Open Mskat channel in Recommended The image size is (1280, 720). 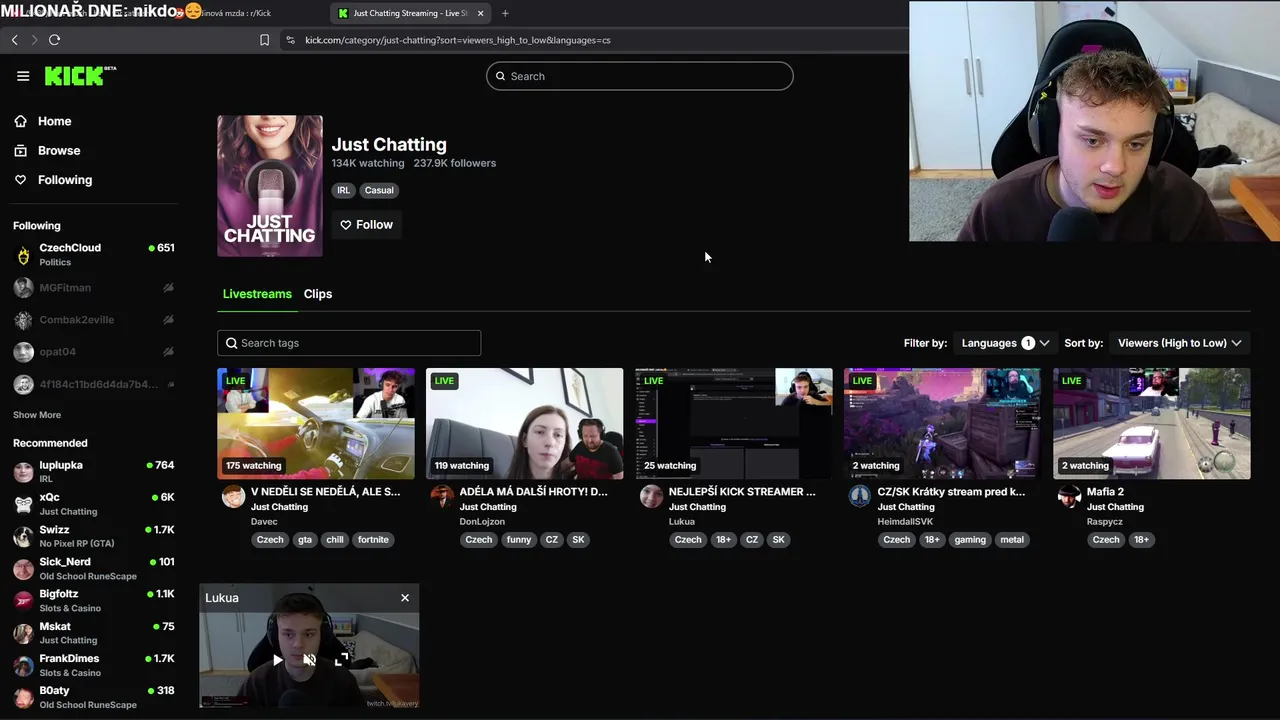pos(94,633)
